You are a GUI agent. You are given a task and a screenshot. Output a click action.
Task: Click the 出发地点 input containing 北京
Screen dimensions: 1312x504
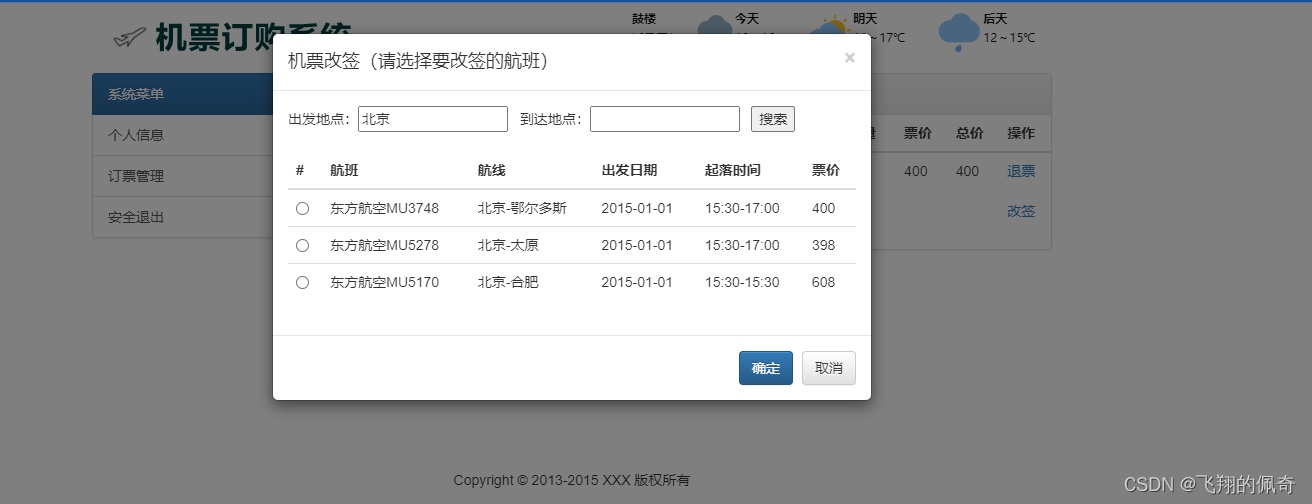433,119
